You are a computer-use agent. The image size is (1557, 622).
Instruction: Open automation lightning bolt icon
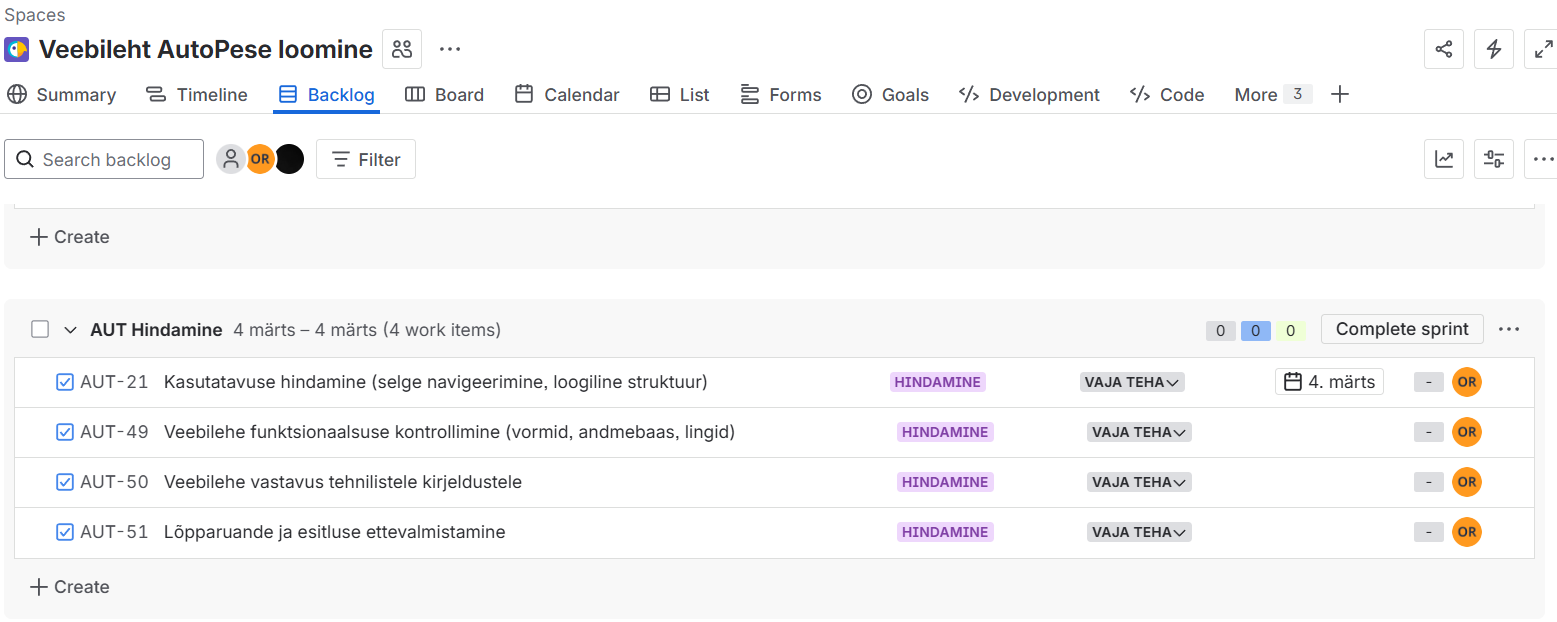(1493, 49)
